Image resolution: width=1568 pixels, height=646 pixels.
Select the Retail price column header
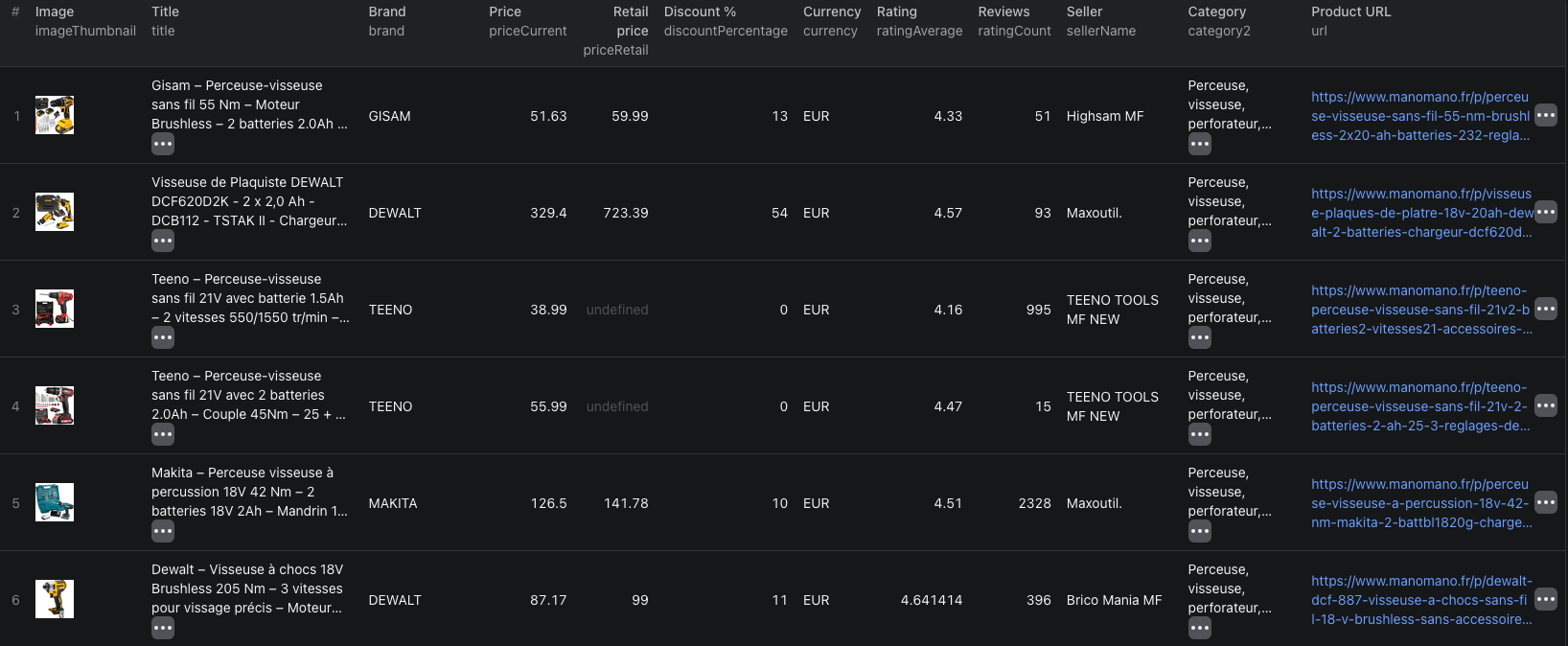615,31
